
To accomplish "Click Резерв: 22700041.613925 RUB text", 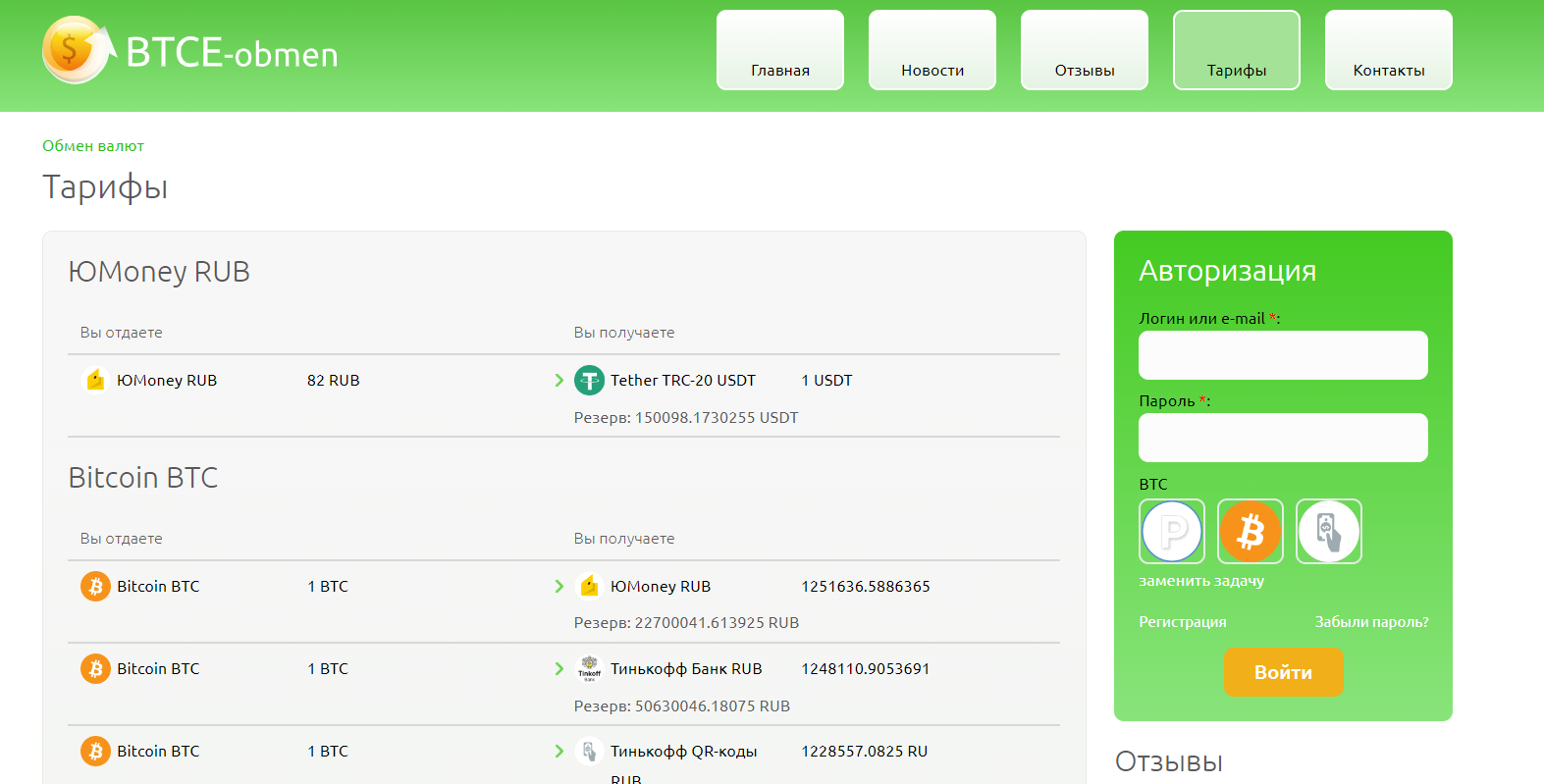I will tap(686, 623).
